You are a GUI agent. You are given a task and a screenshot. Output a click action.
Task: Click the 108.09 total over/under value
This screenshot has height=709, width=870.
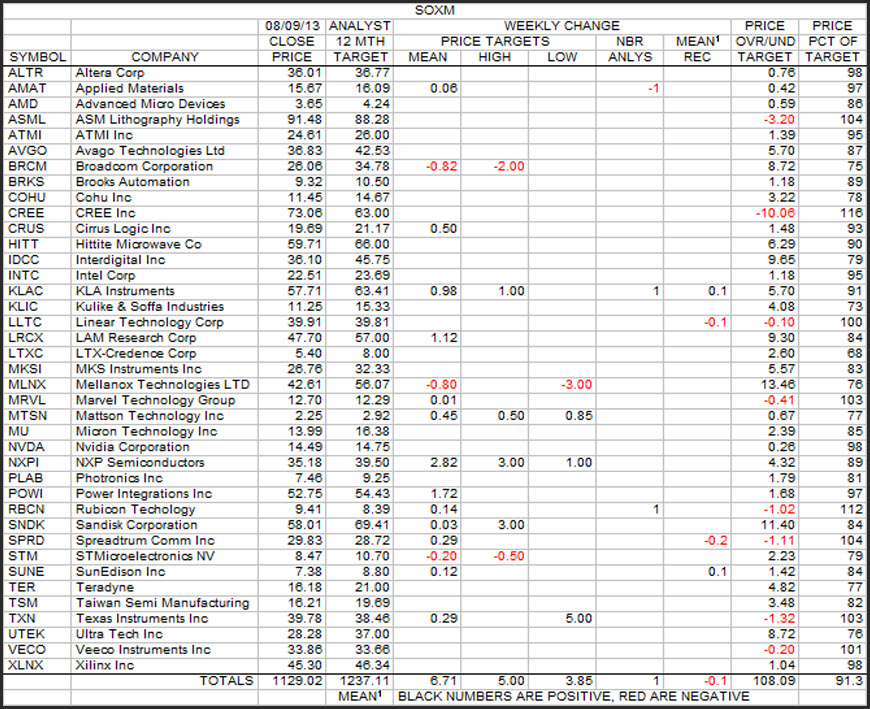[x=773, y=681]
